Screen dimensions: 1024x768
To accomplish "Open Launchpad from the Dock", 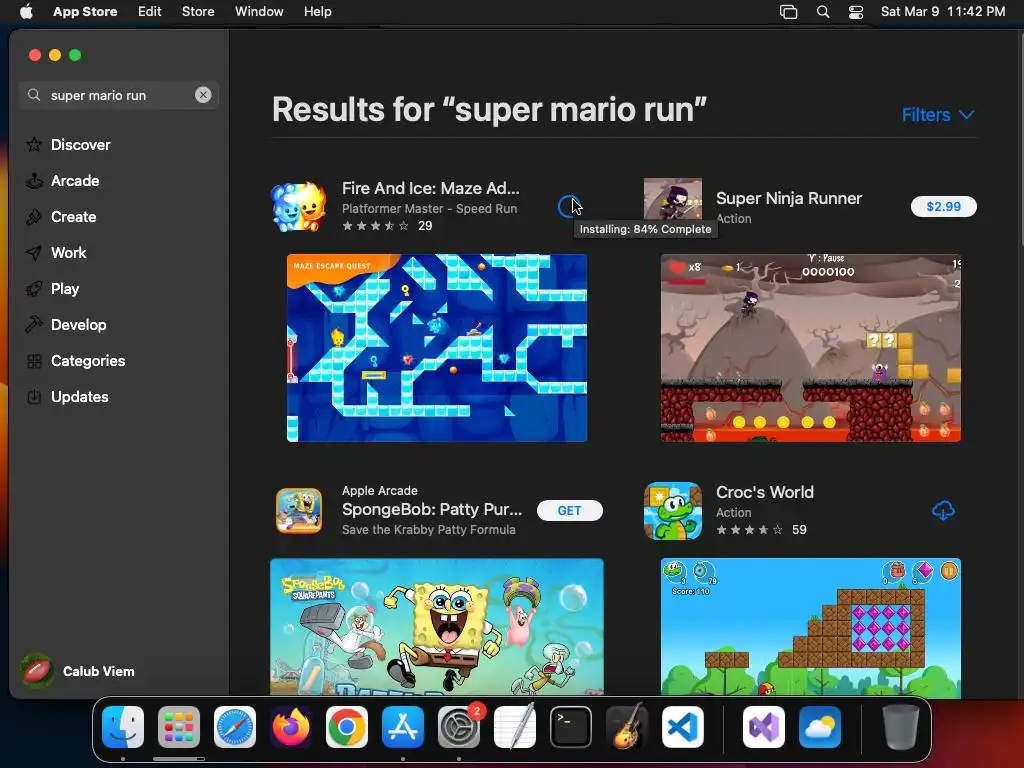I will pos(179,727).
